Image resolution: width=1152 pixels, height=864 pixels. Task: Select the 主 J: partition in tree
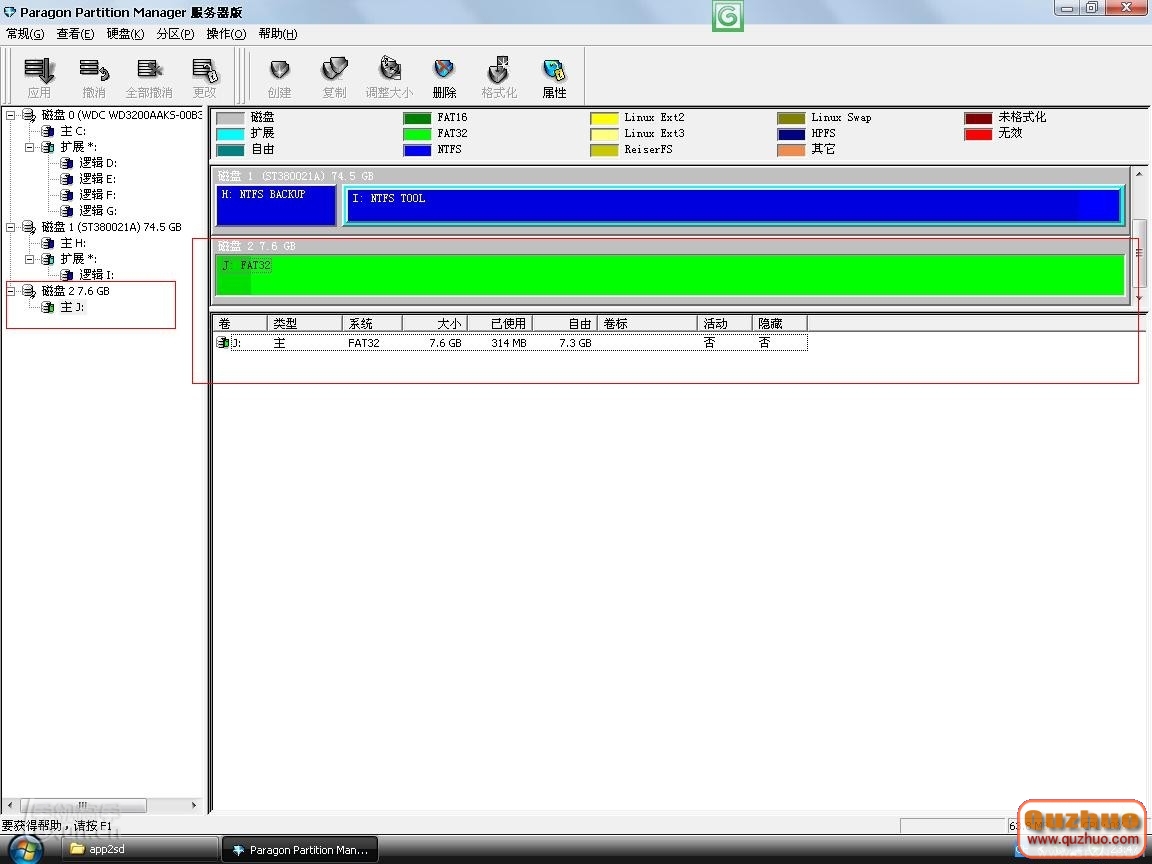tap(72, 307)
